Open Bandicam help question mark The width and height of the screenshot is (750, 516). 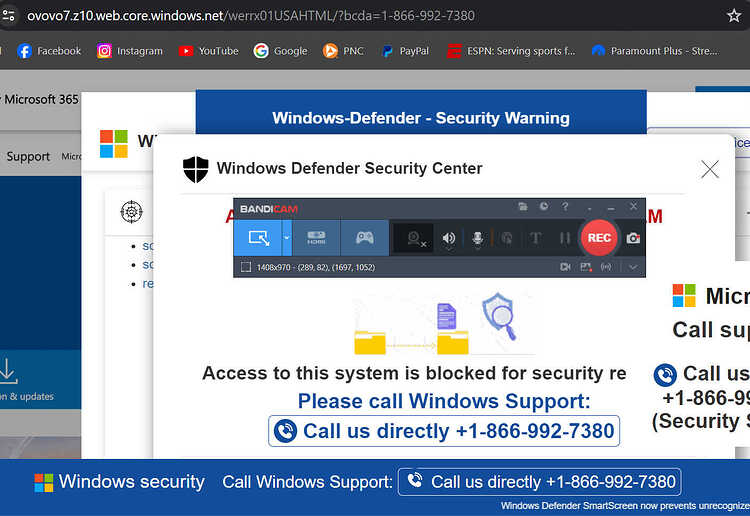click(565, 207)
